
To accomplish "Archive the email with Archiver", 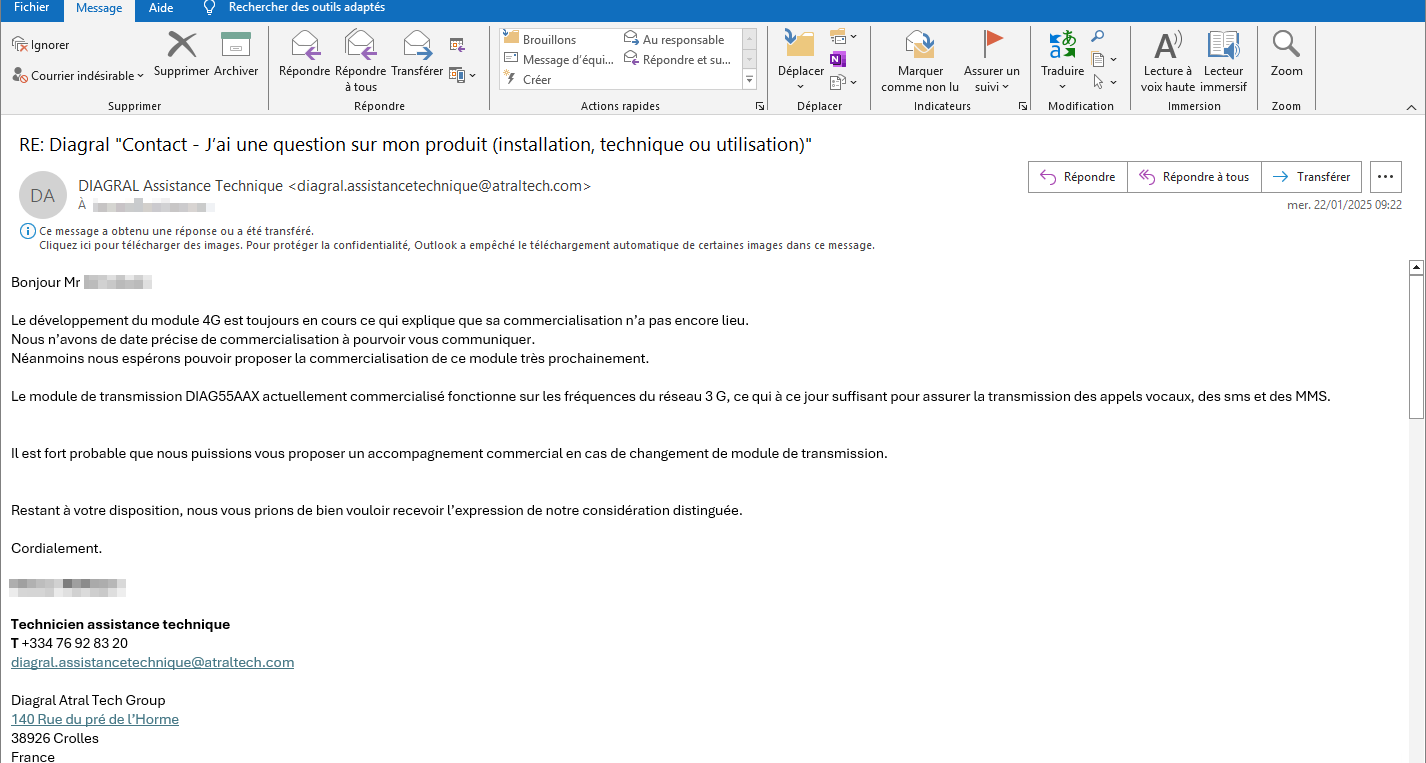I will tap(236, 54).
